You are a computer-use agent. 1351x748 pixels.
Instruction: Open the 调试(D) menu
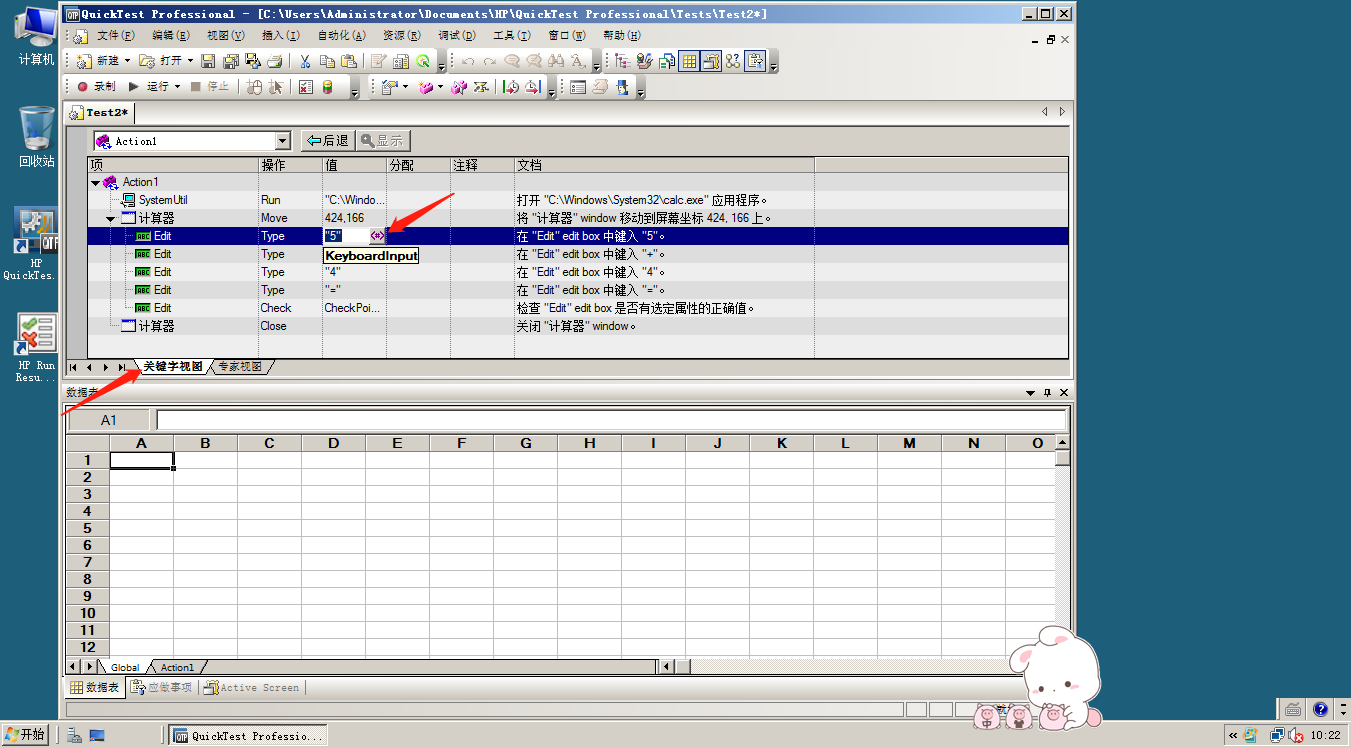[456, 35]
